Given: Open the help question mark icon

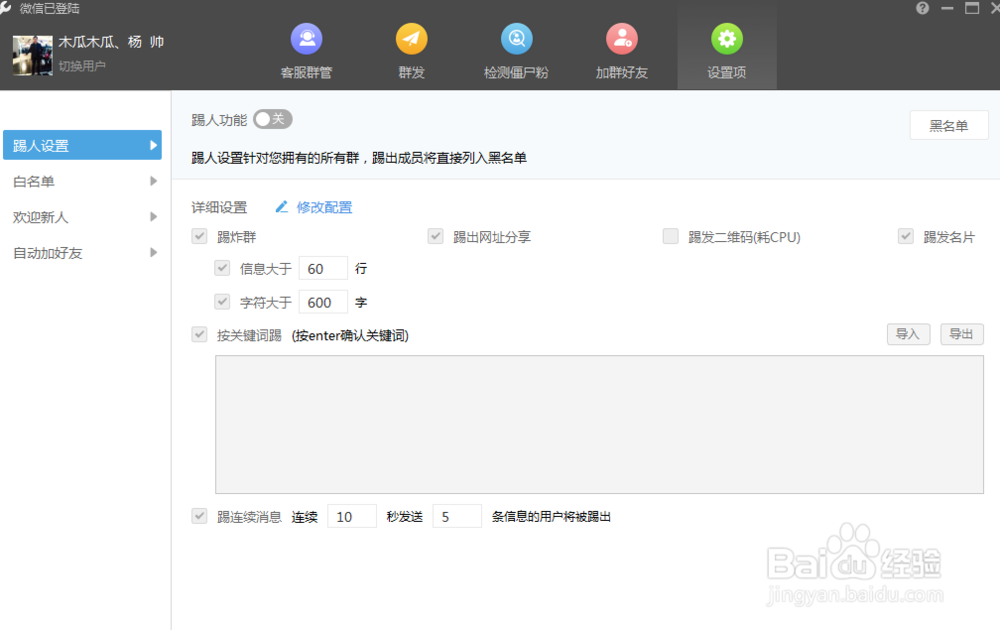Looking at the screenshot, I should click(x=921, y=8).
